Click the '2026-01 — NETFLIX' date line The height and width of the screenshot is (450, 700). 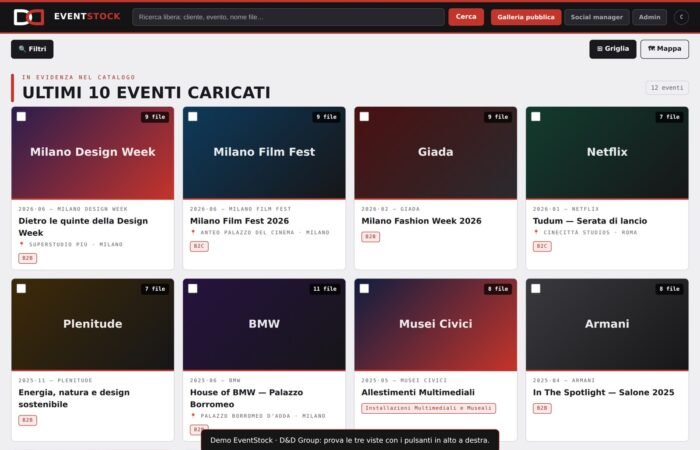tap(566, 209)
